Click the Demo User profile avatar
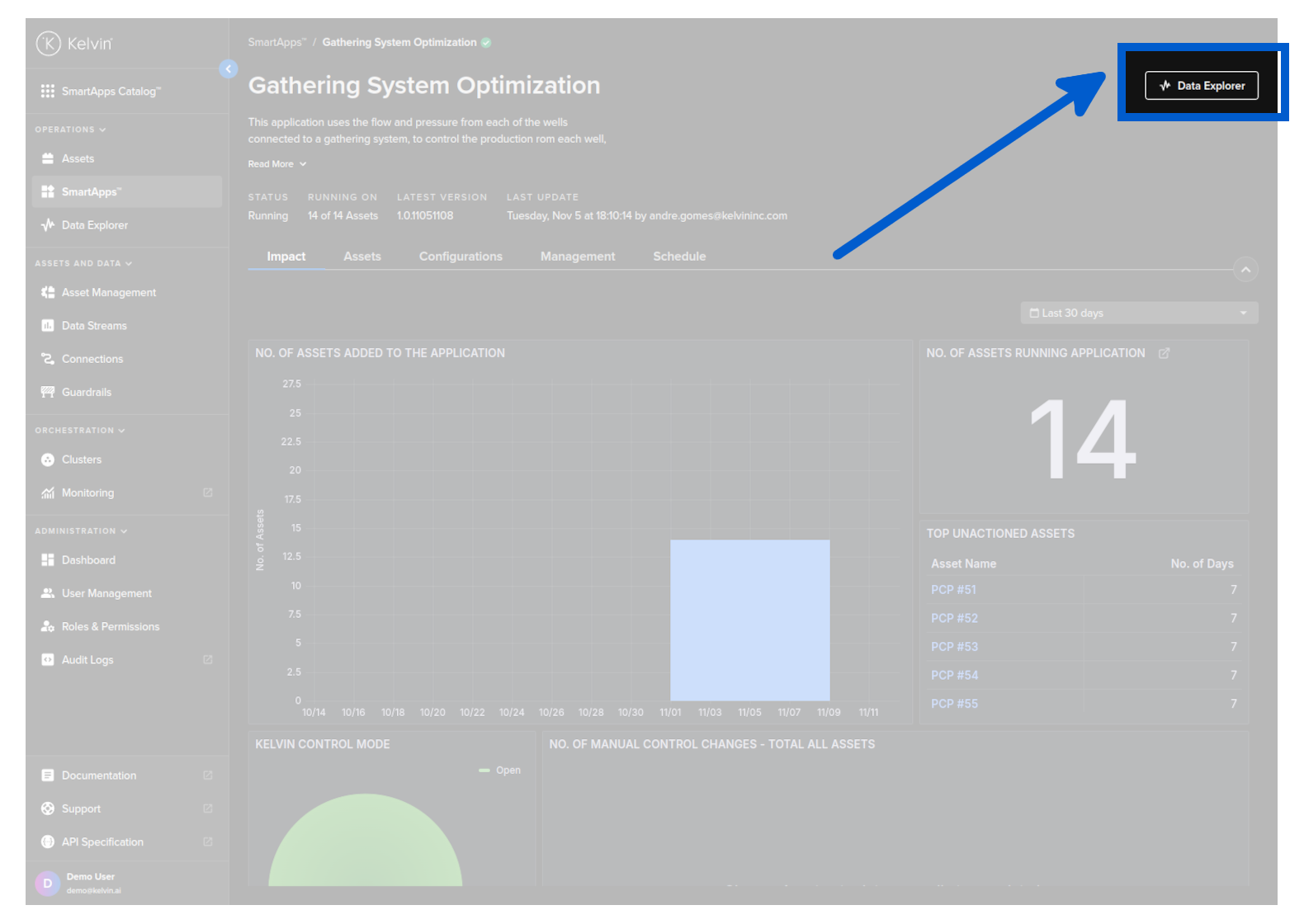Image resolution: width=1304 pixels, height=924 pixels. pyautogui.click(x=48, y=883)
